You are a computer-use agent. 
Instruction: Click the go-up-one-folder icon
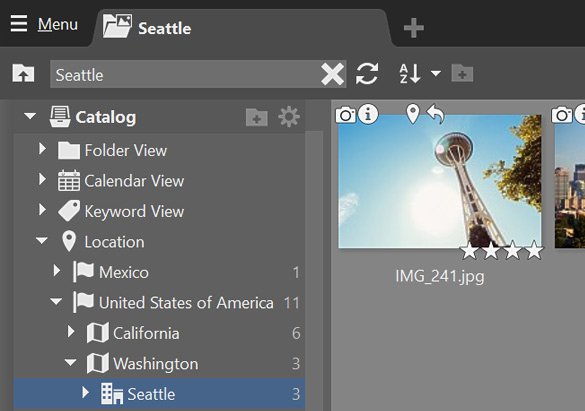tap(23, 73)
